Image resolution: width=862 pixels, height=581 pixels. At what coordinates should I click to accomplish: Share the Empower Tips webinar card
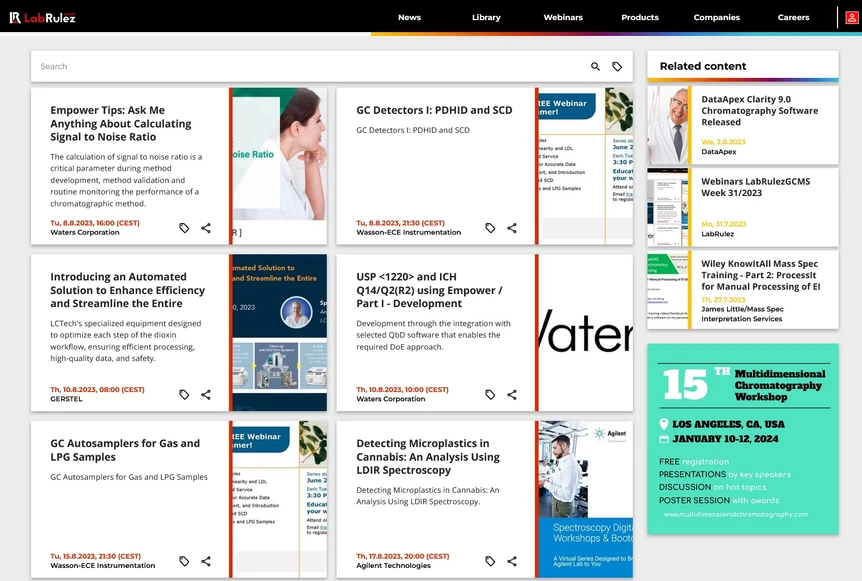(206, 228)
